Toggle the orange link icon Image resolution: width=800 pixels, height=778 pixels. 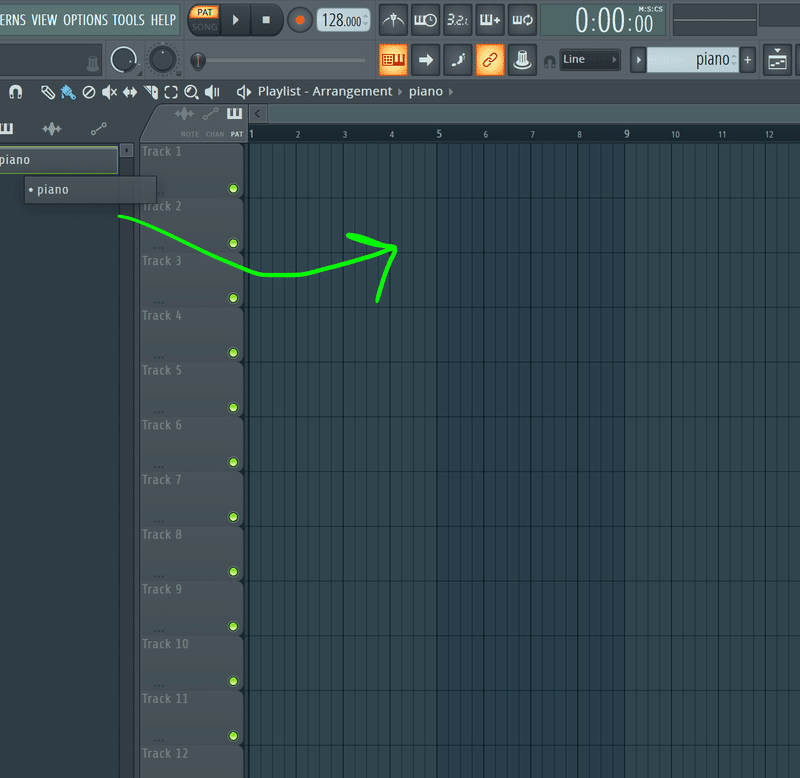click(490, 60)
